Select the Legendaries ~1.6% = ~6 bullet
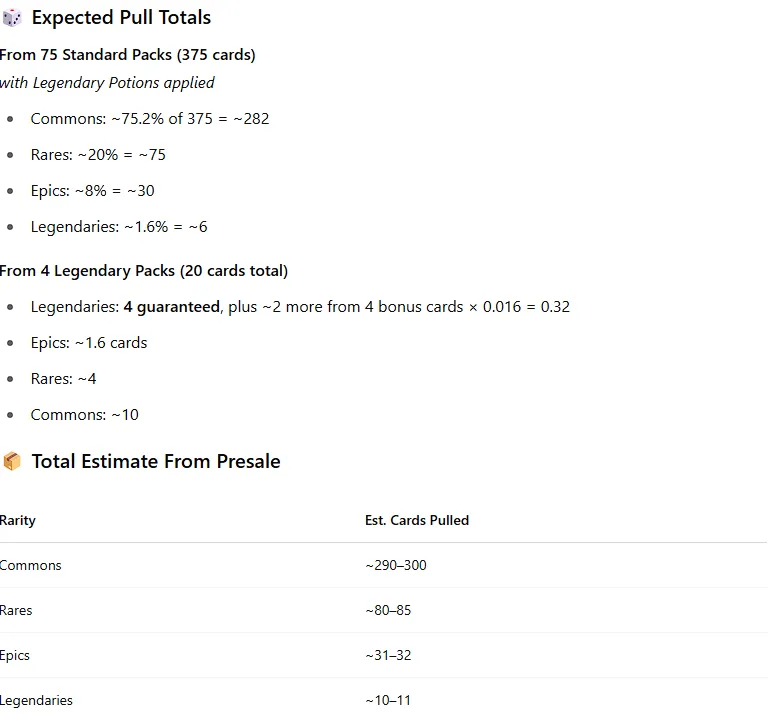 pos(119,227)
